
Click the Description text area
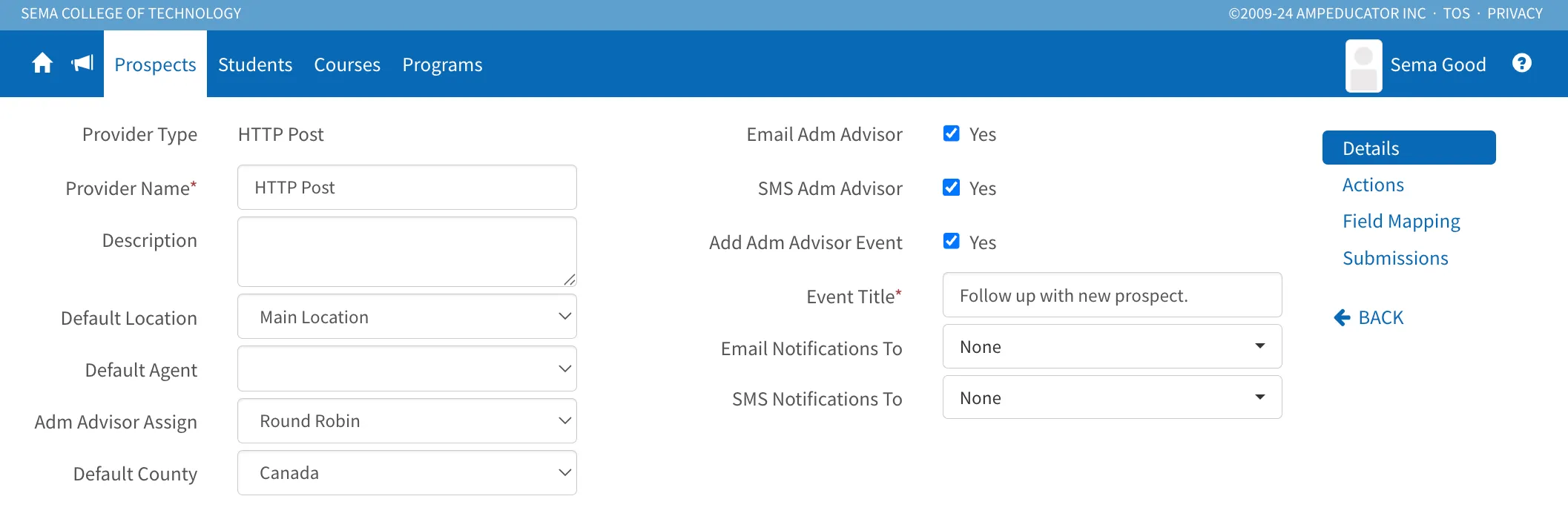pyautogui.click(x=407, y=251)
